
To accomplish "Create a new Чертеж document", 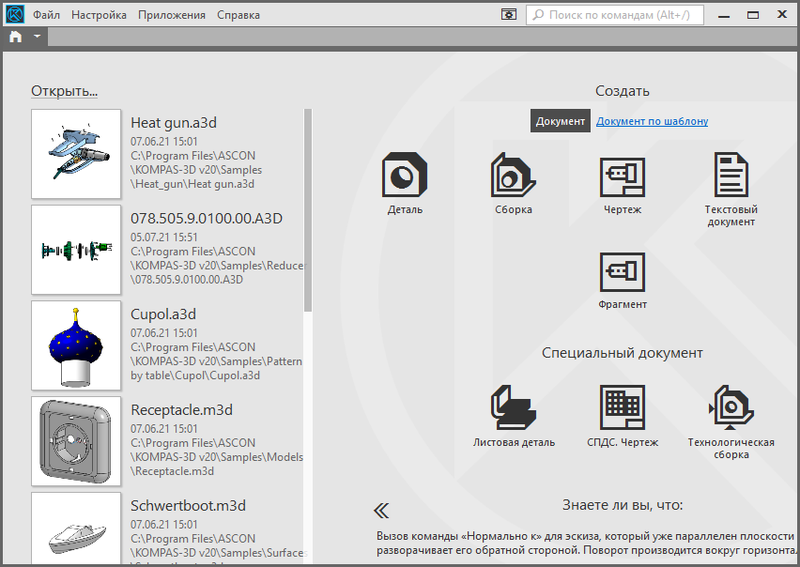I will pyautogui.click(x=622, y=183).
